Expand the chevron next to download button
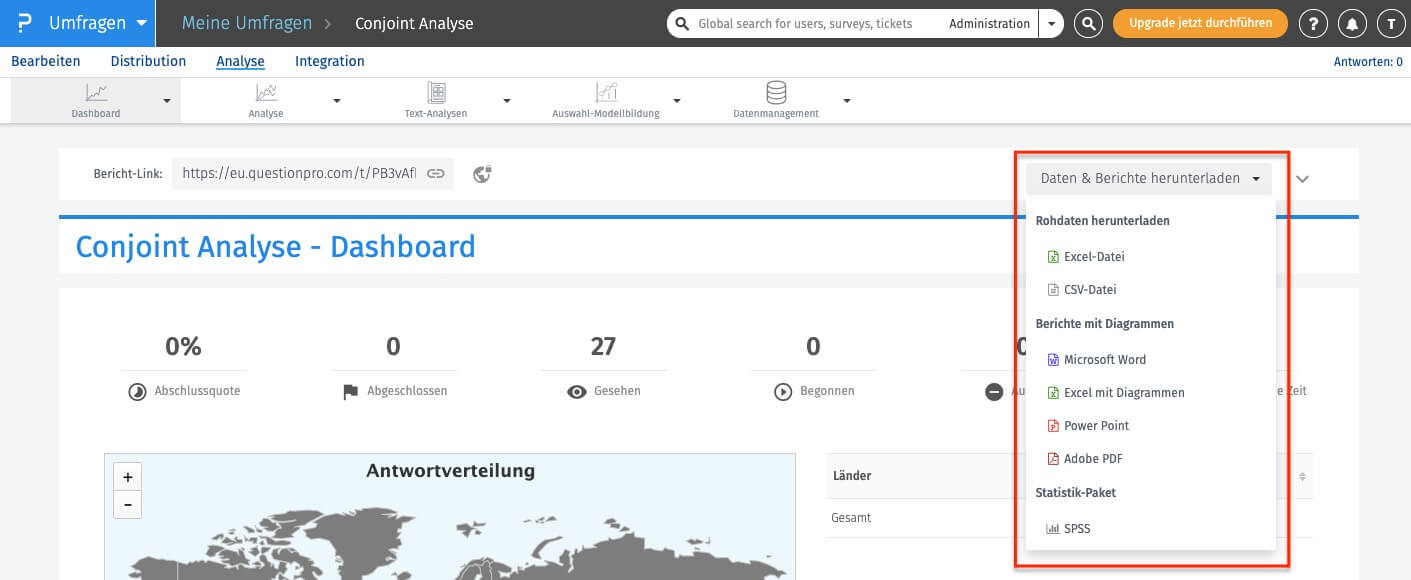Image resolution: width=1411 pixels, height=580 pixels. pyautogui.click(x=1302, y=179)
